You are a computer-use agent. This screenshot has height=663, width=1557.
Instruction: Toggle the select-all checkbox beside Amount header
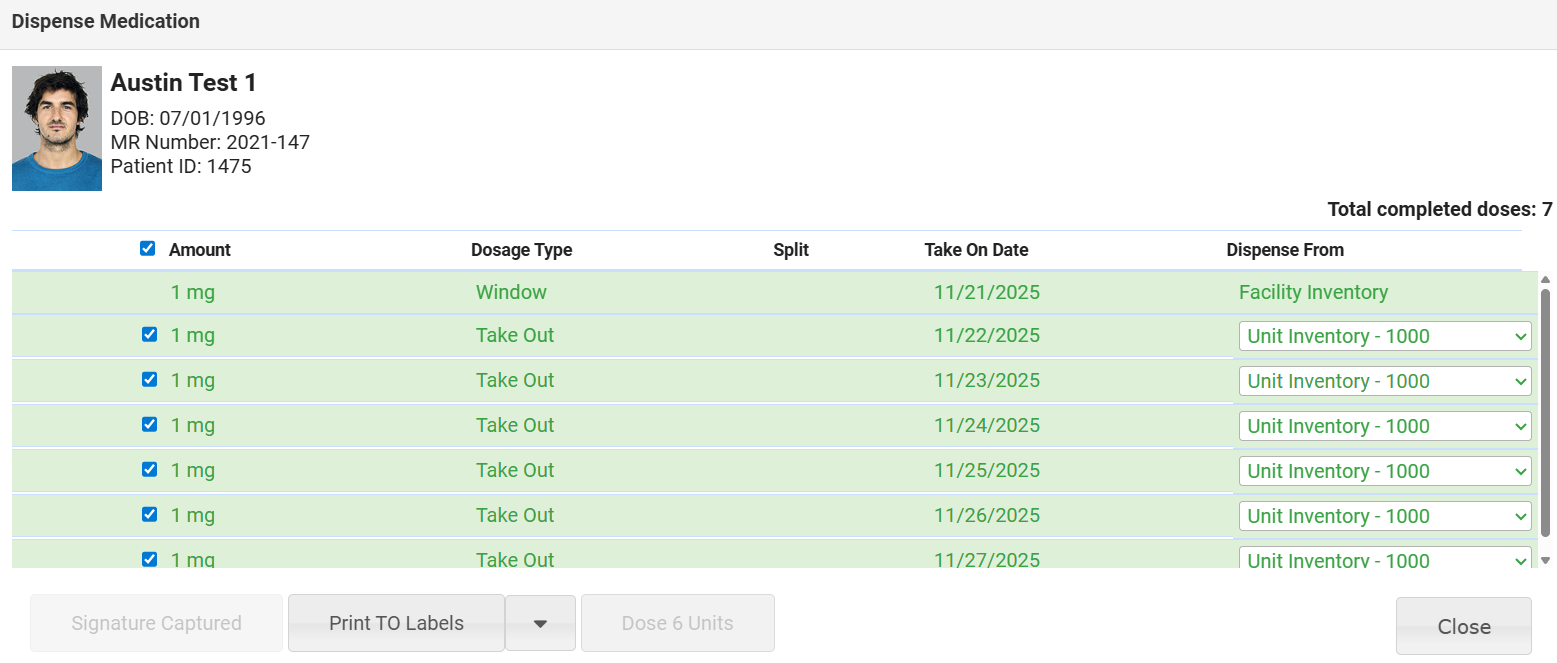click(148, 249)
